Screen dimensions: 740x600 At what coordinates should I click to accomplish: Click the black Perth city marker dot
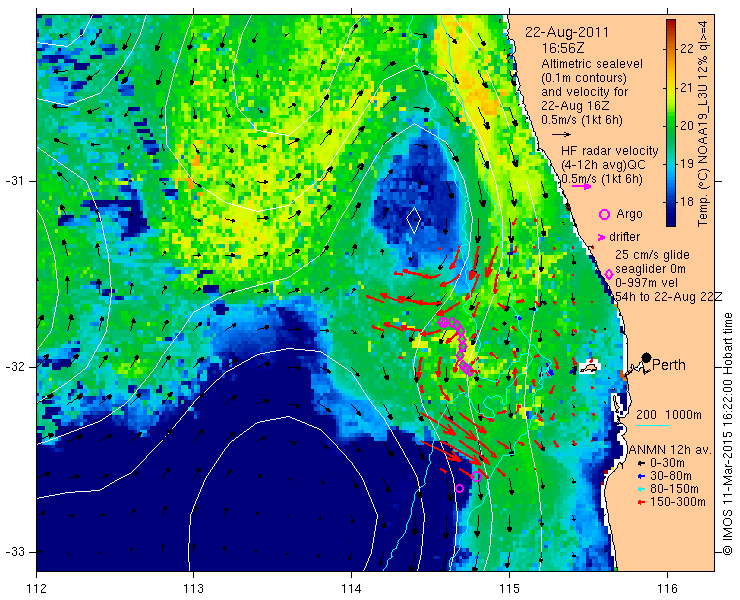[647, 358]
